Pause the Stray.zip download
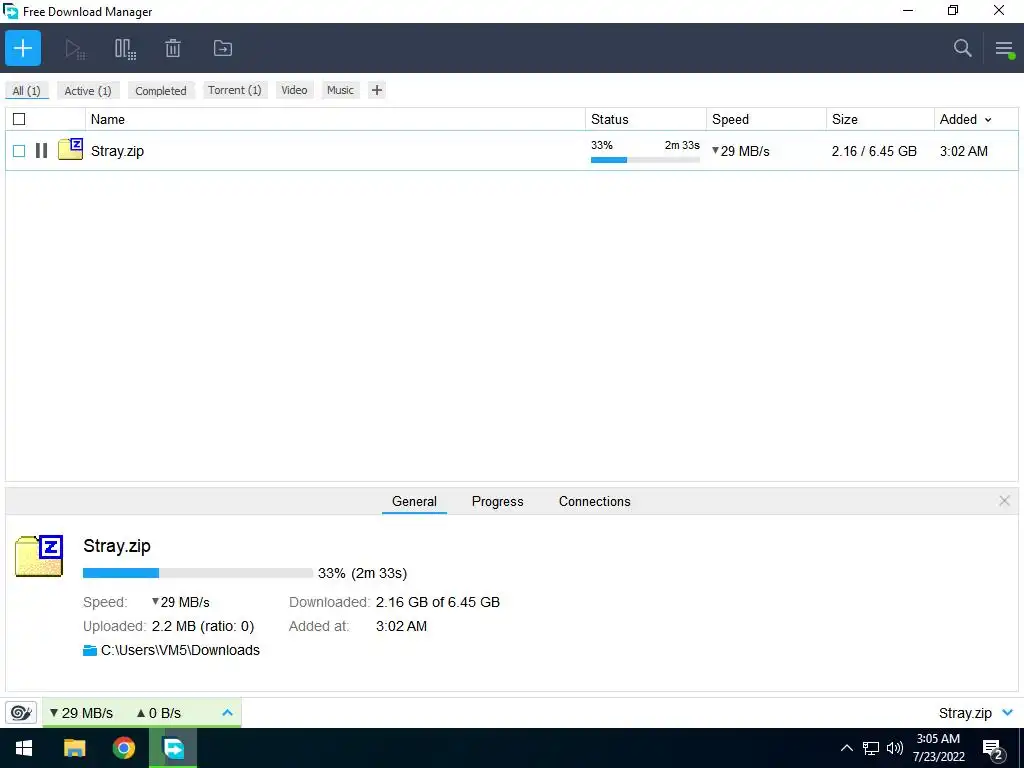Screen dimensions: 1024x768 click(x=41, y=151)
